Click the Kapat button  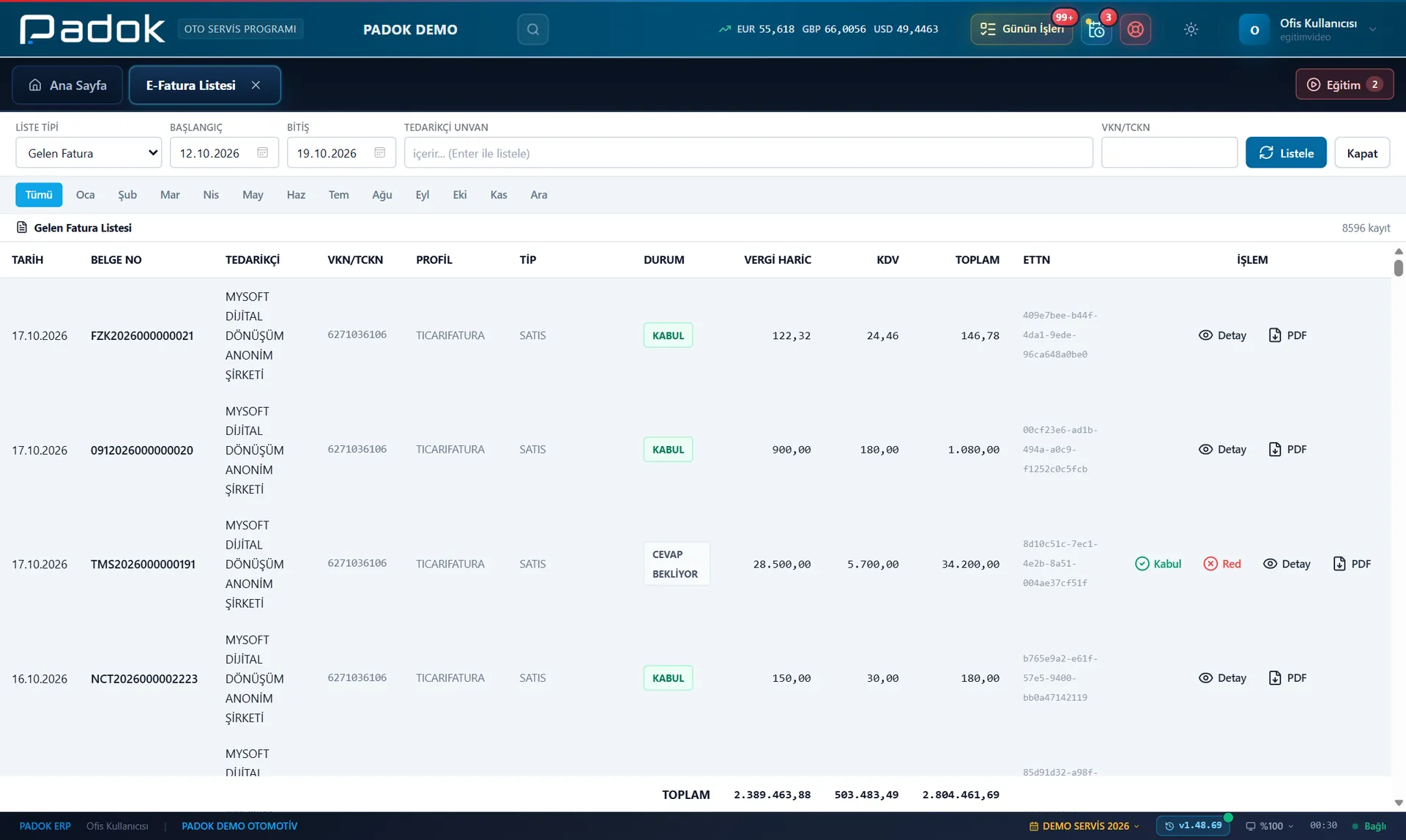1362,153
